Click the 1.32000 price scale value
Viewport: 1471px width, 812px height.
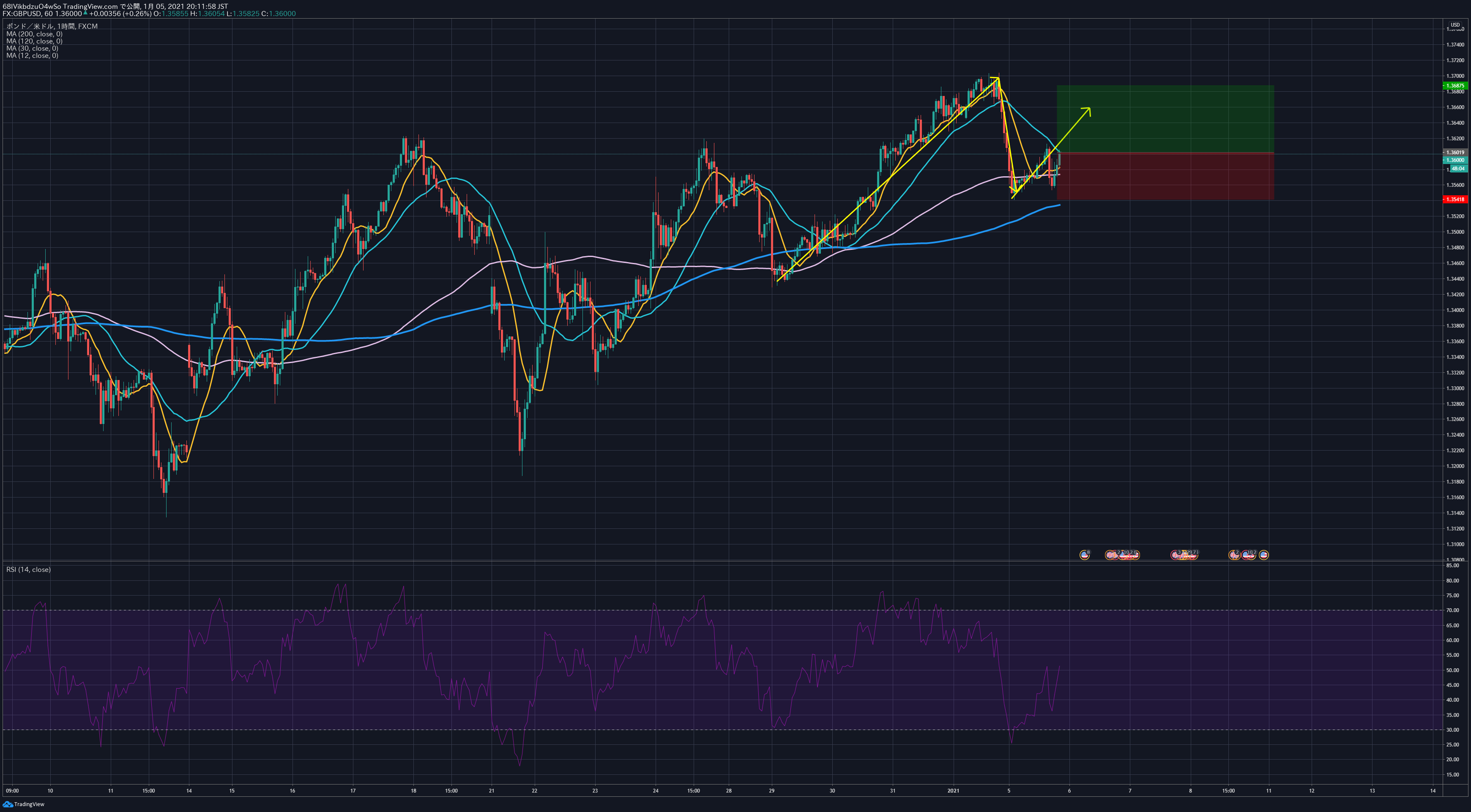coord(1455,466)
